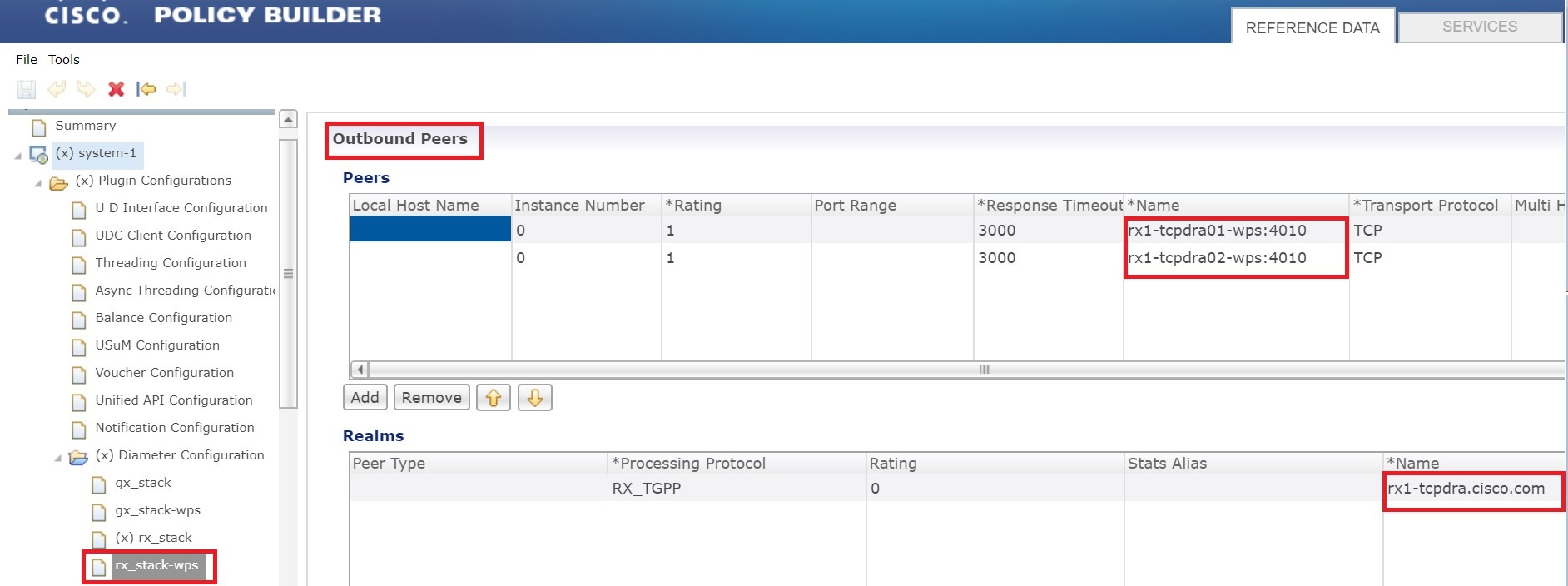Open the Tools menu
This screenshot has height=586, width=1568.
point(63,59)
